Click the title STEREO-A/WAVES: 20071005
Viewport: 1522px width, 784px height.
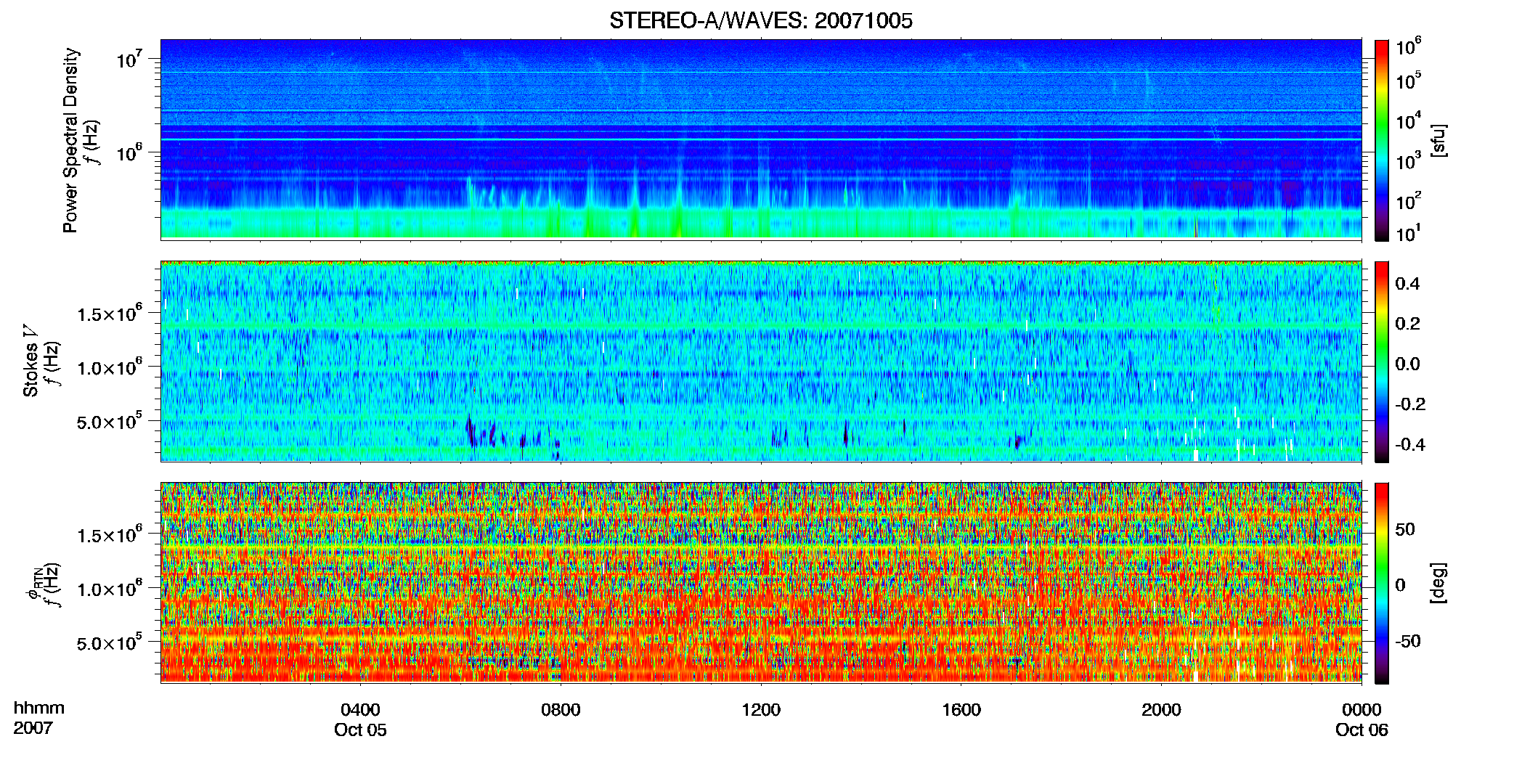pyautogui.click(x=760, y=21)
